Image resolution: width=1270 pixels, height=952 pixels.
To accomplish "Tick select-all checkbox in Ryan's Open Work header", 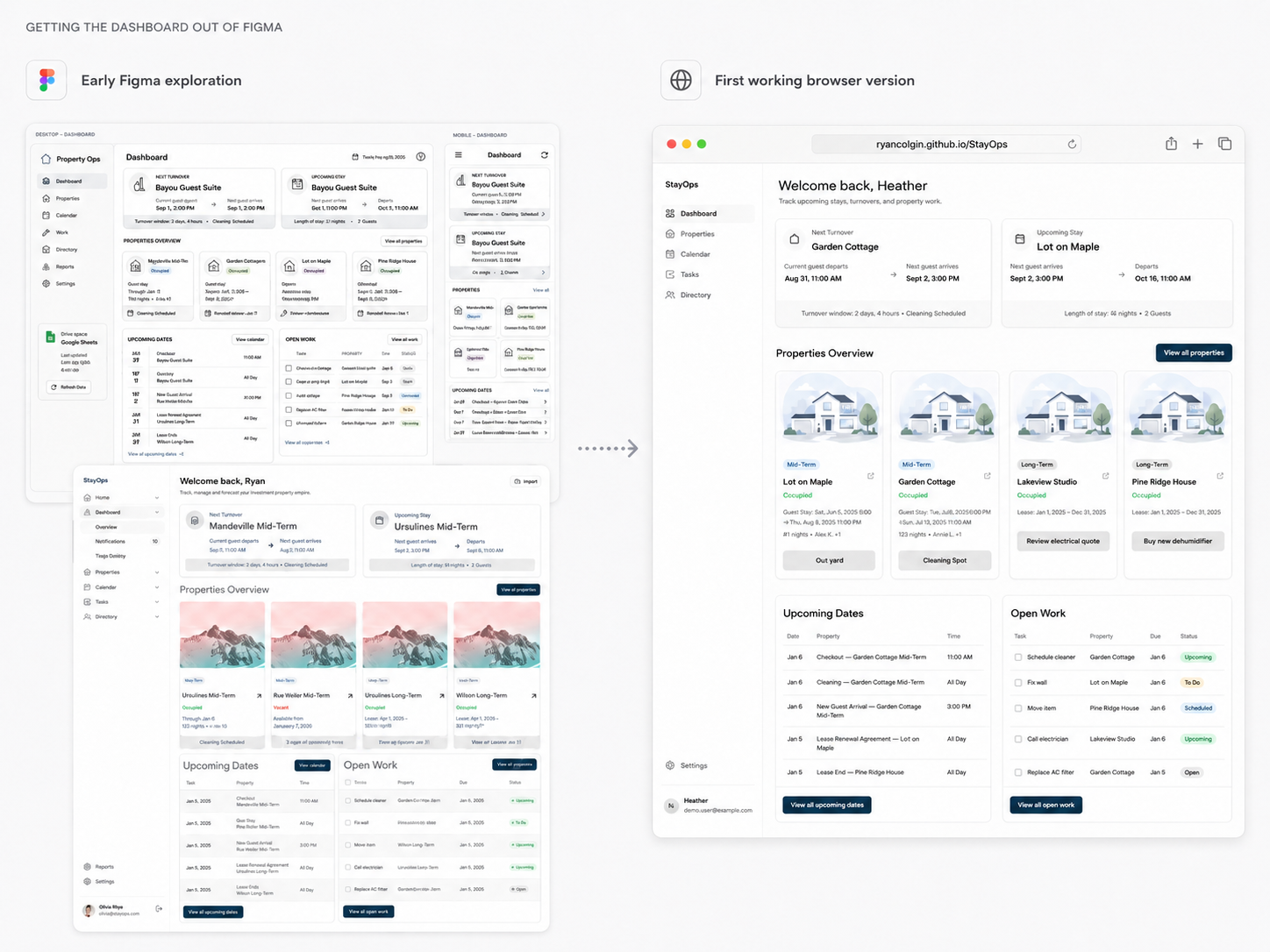I will 348,782.
